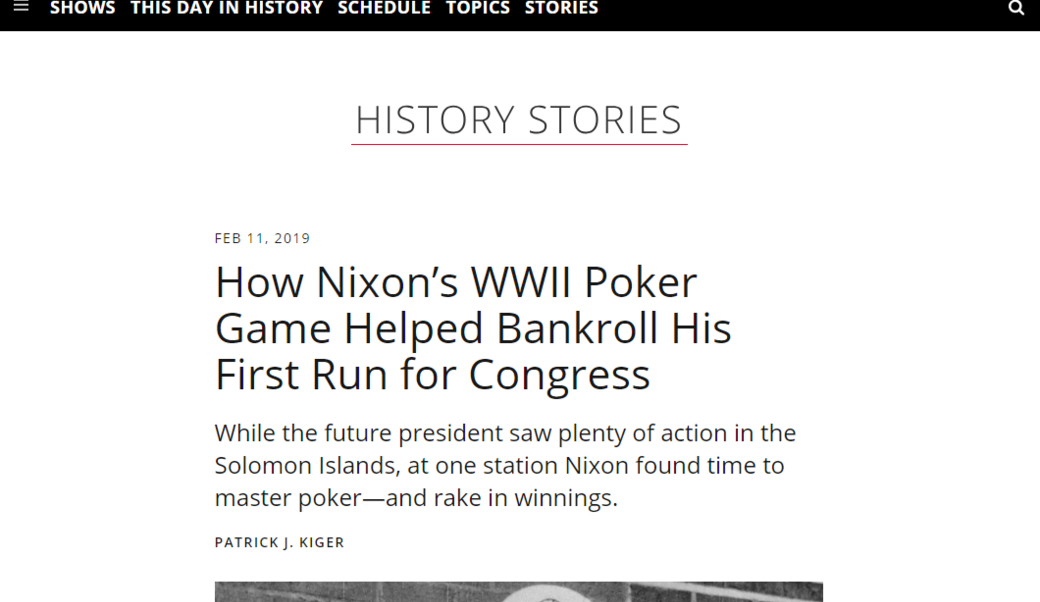Click the red underline beneath HISTORY STORIES
1040x602 pixels.
[x=518, y=142]
